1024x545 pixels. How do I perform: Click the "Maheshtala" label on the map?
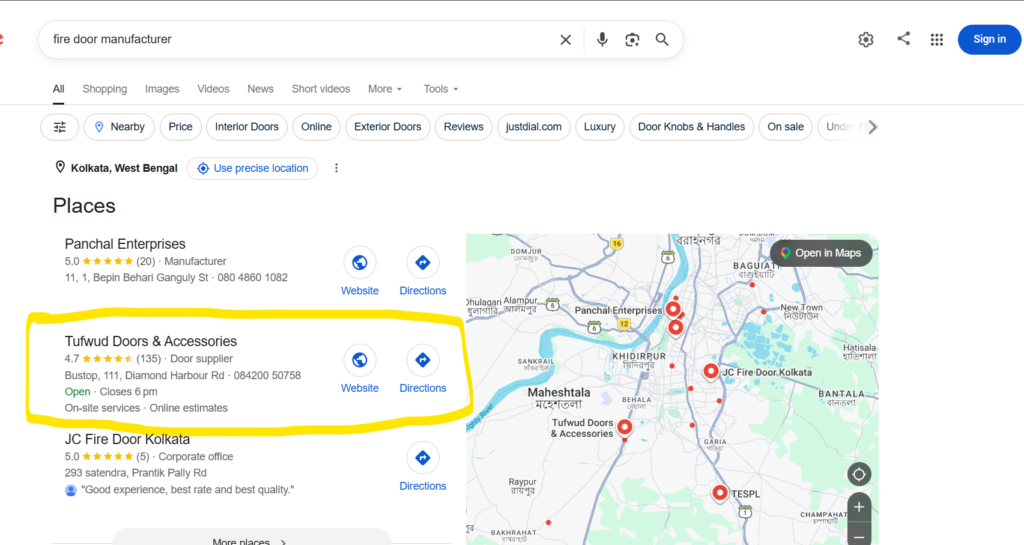tap(559, 392)
